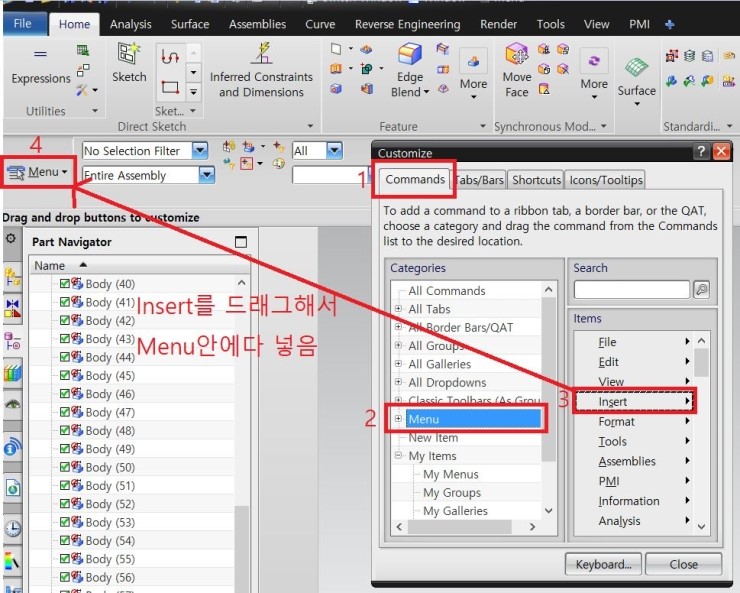Toggle the Body (55) checkbox
This screenshot has width=740, height=593.
[65, 559]
